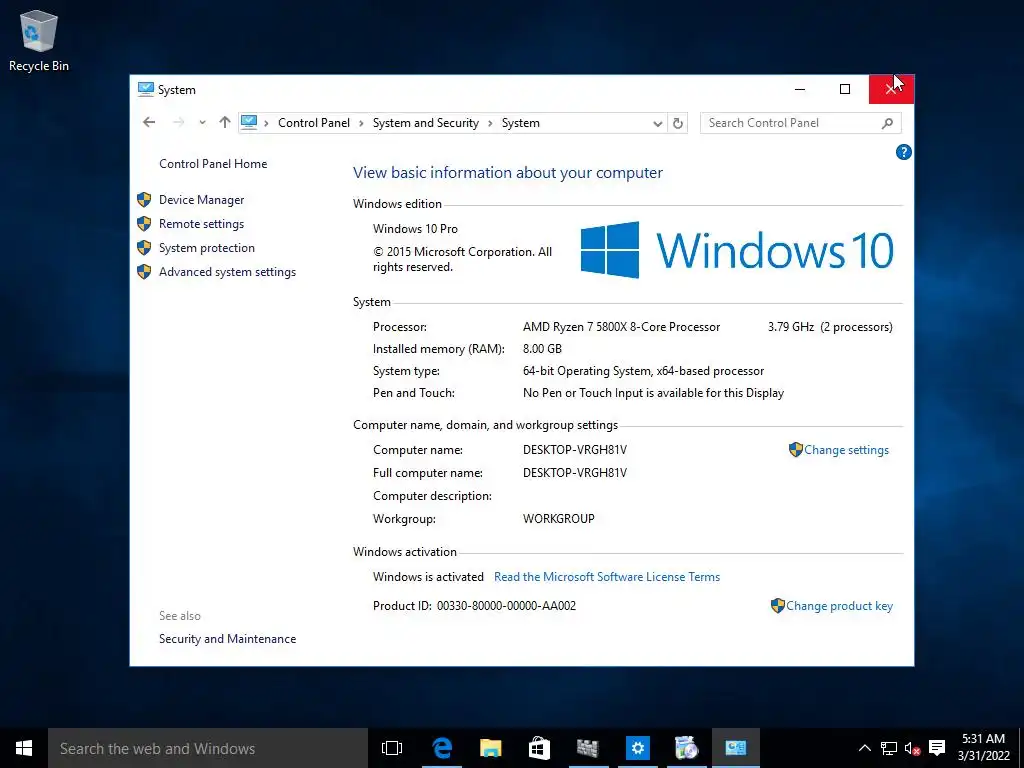Expand chevron after System and Security

coord(490,123)
